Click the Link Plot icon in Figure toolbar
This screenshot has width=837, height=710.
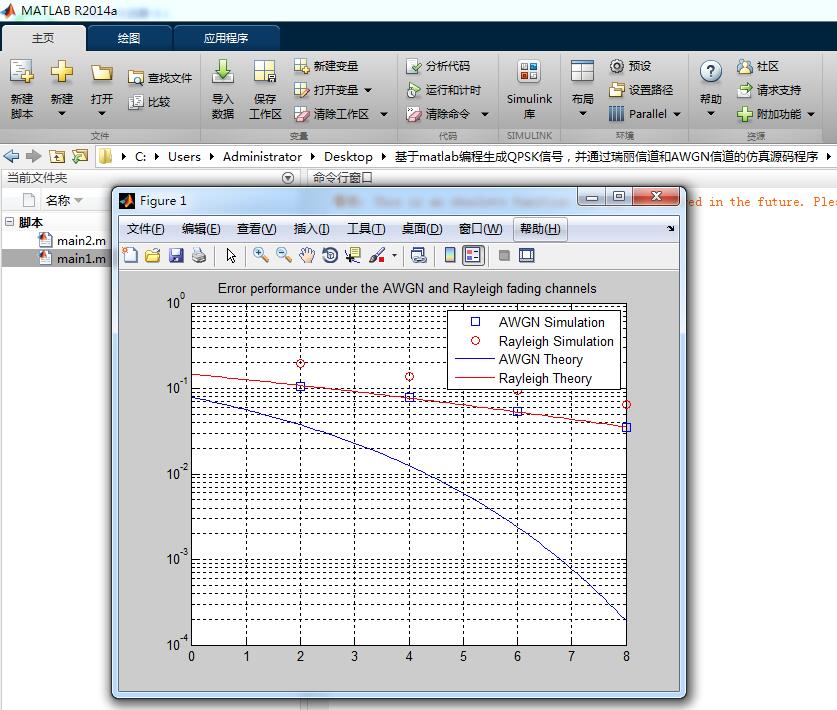pos(418,255)
